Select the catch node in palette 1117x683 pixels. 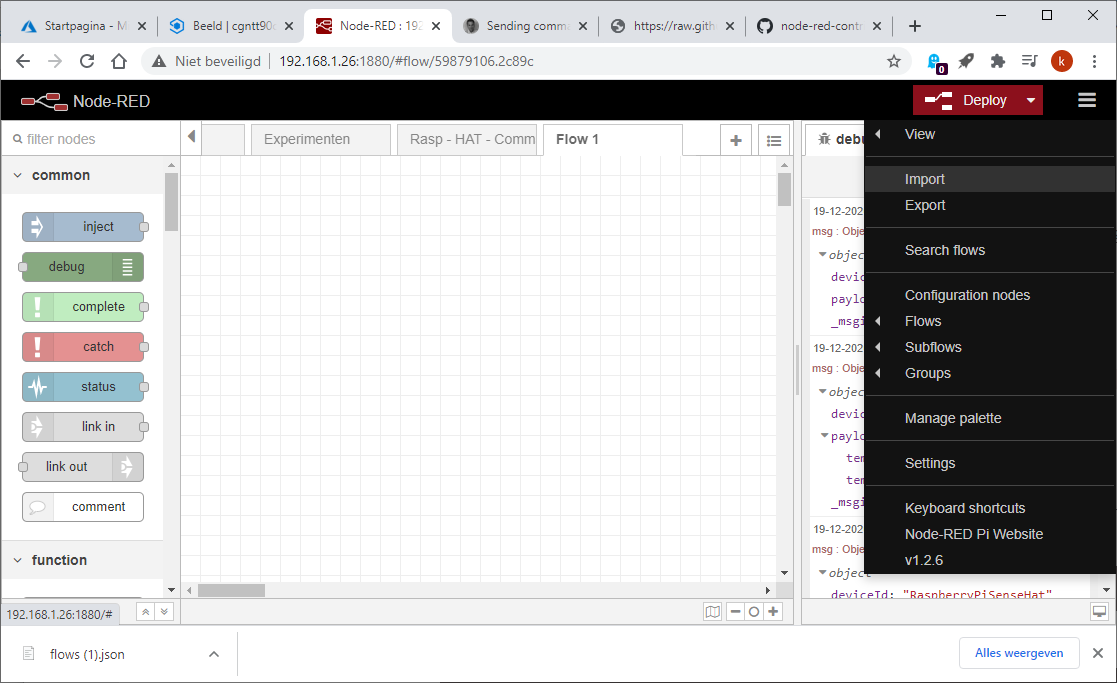click(x=83, y=346)
